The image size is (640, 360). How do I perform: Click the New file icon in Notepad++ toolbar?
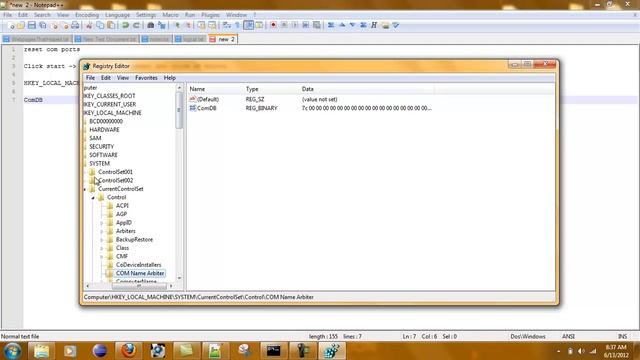click(x=11, y=25)
